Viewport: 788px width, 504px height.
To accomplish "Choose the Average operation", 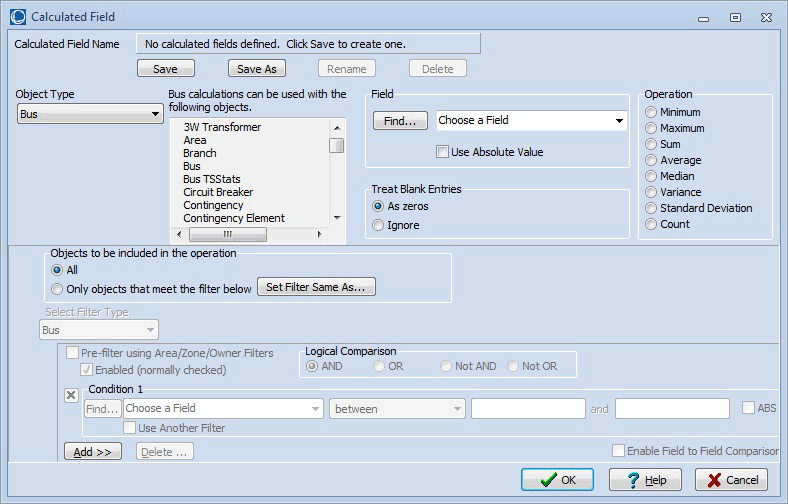I will pos(652,160).
